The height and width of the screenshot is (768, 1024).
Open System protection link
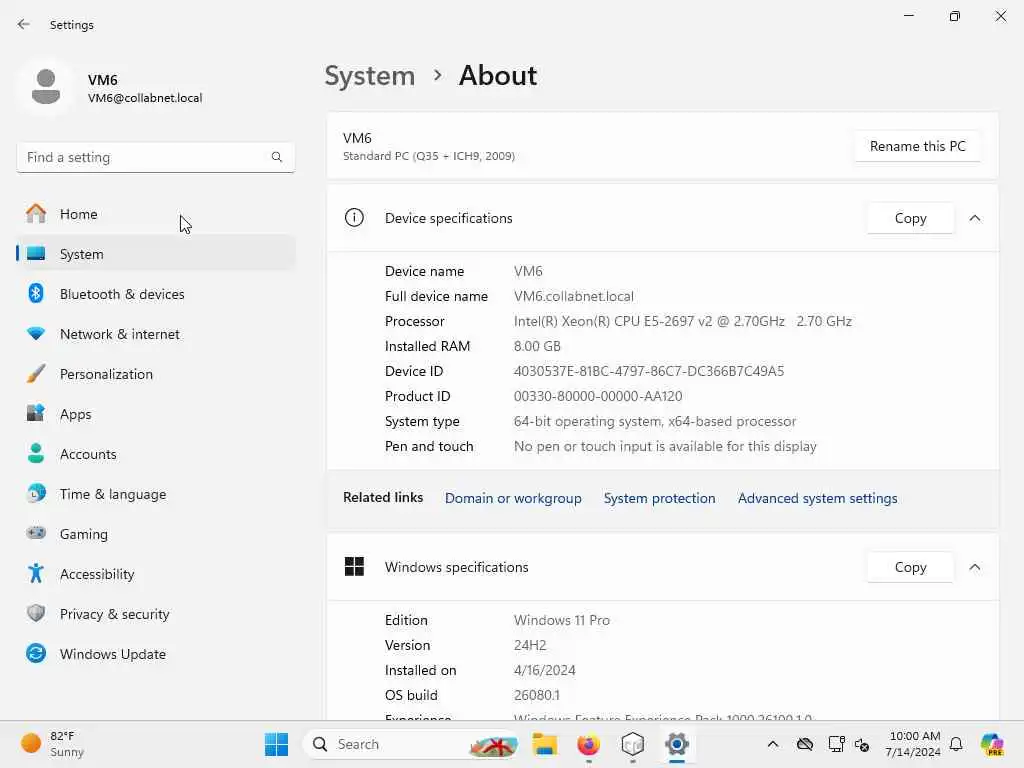[x=659, y=498]
